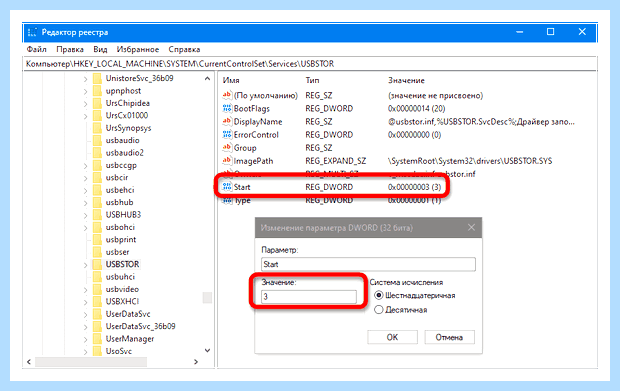Click the tree horizontal scrollbar thumb
620x391 pixels.
tap(91, 362)
